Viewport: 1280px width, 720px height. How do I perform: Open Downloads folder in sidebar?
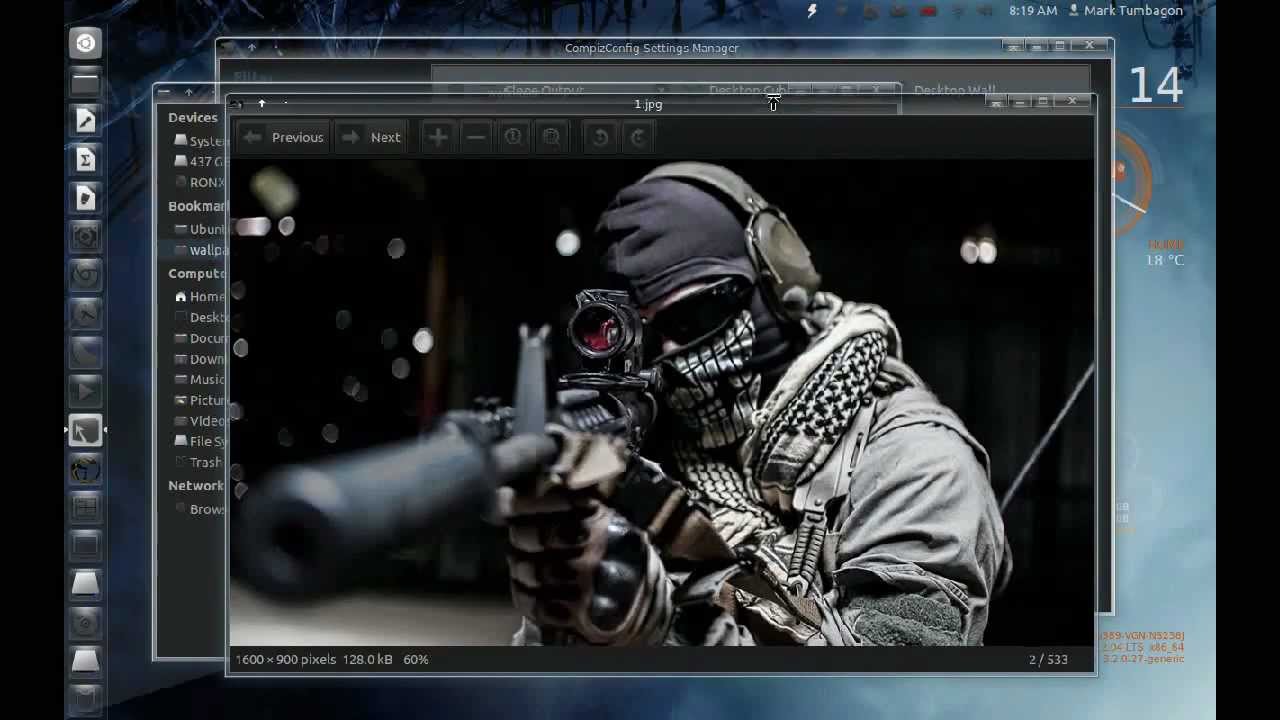point(200,359)
